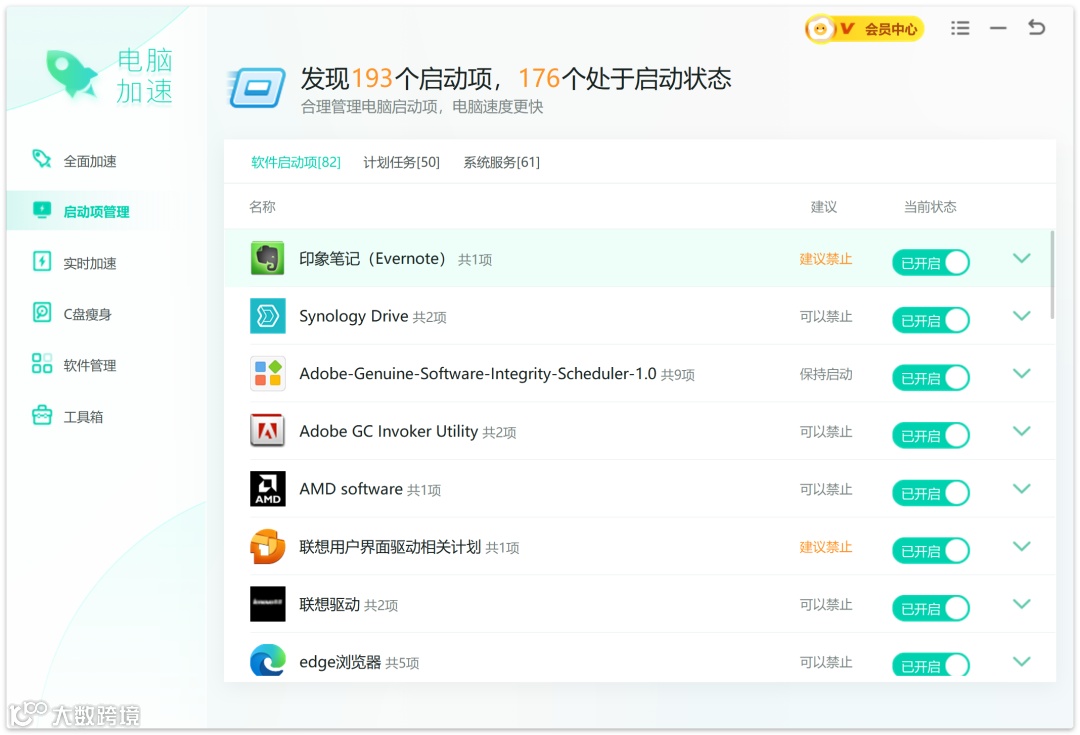Click the 建议 column header
Screen dimensions: 1080x735
[824, 207]
